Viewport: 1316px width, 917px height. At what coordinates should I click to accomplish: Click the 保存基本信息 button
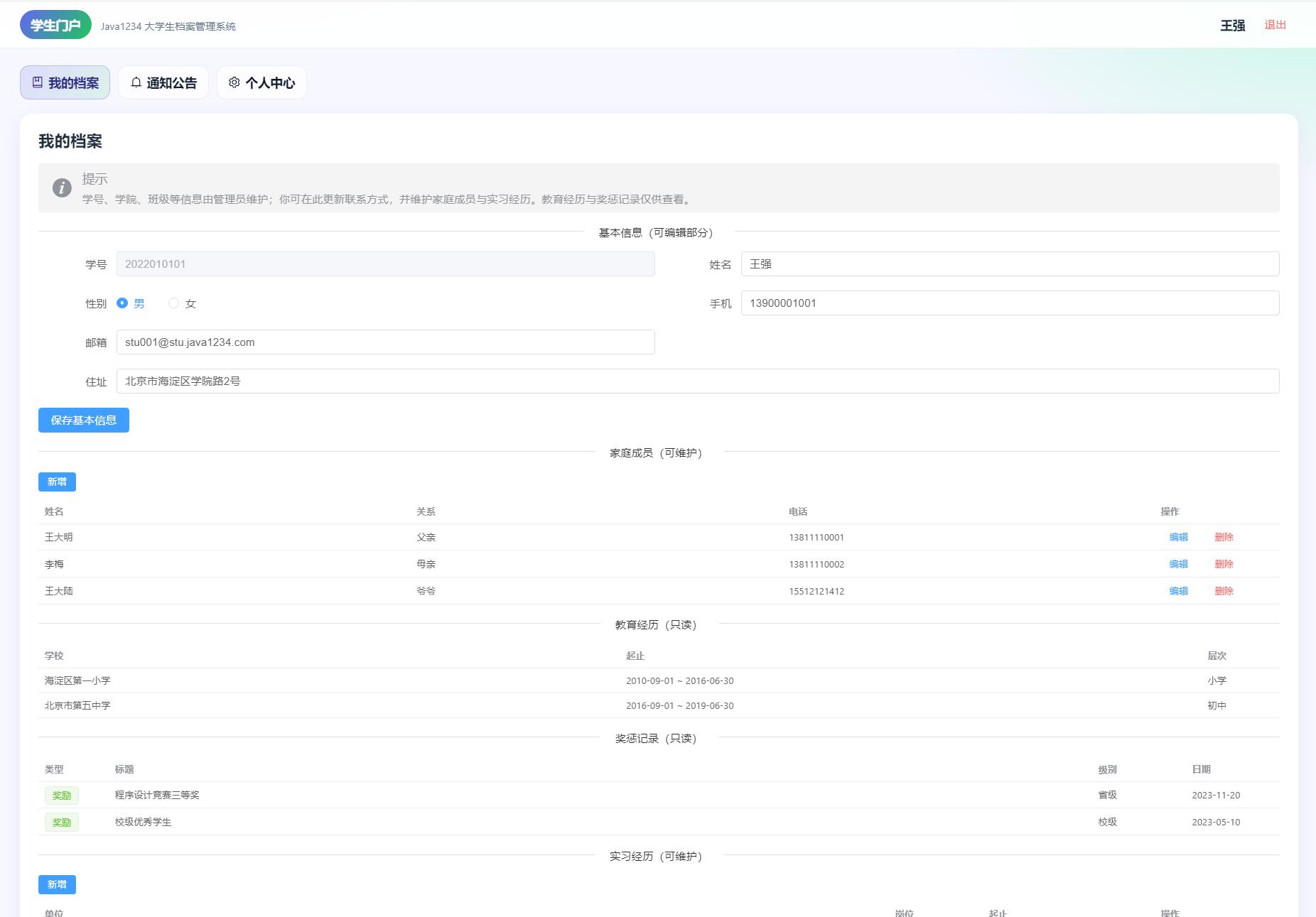point(84,420)
